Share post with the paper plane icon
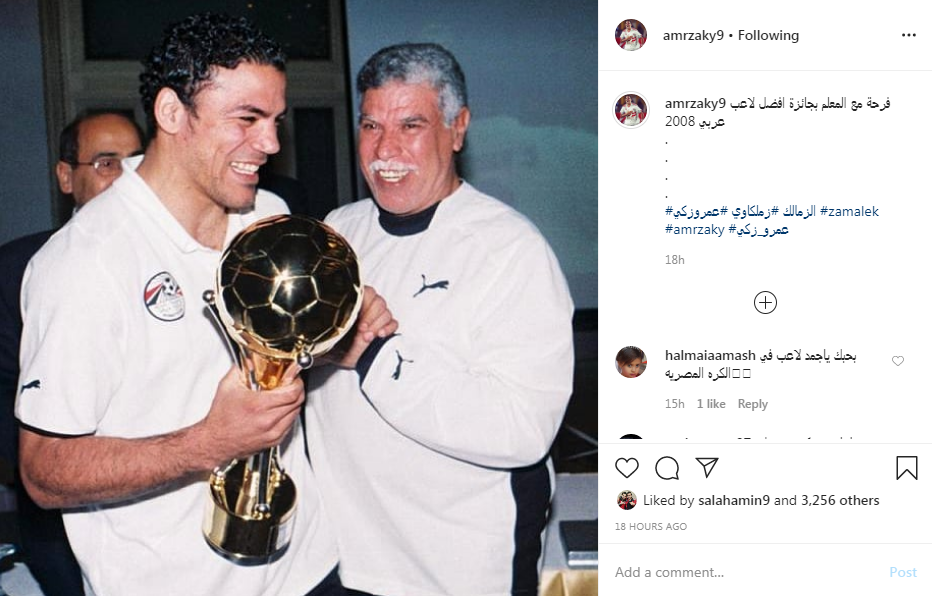This screenshot has height=596, width=932. [x=707, y=468]
